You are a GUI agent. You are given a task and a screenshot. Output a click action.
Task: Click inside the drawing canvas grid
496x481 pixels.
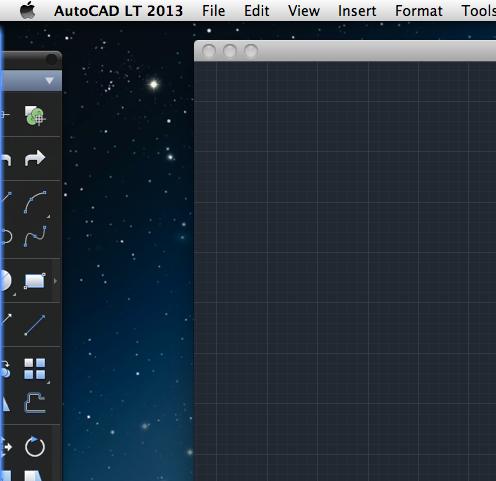click(345, 270)
